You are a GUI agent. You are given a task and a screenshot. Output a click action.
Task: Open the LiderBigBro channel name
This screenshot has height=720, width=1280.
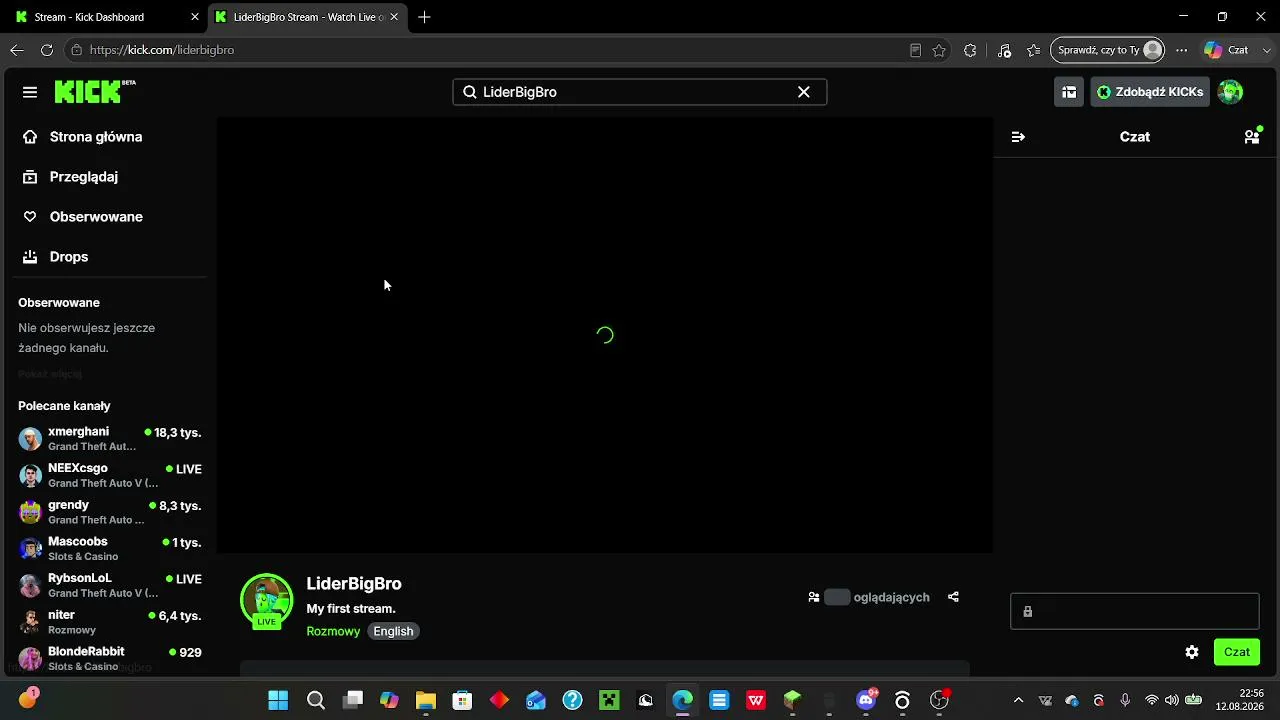point(354,584)
